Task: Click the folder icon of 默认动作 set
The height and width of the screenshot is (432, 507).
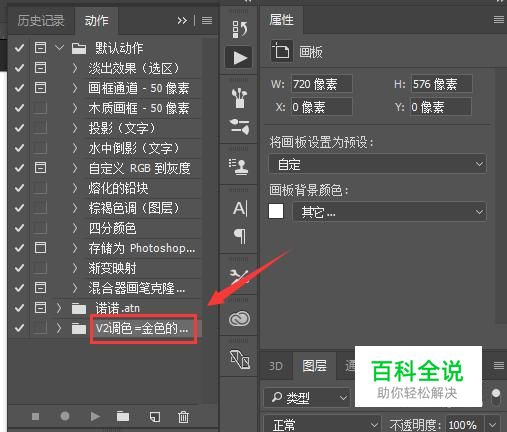Action: (x=79, y=49)
